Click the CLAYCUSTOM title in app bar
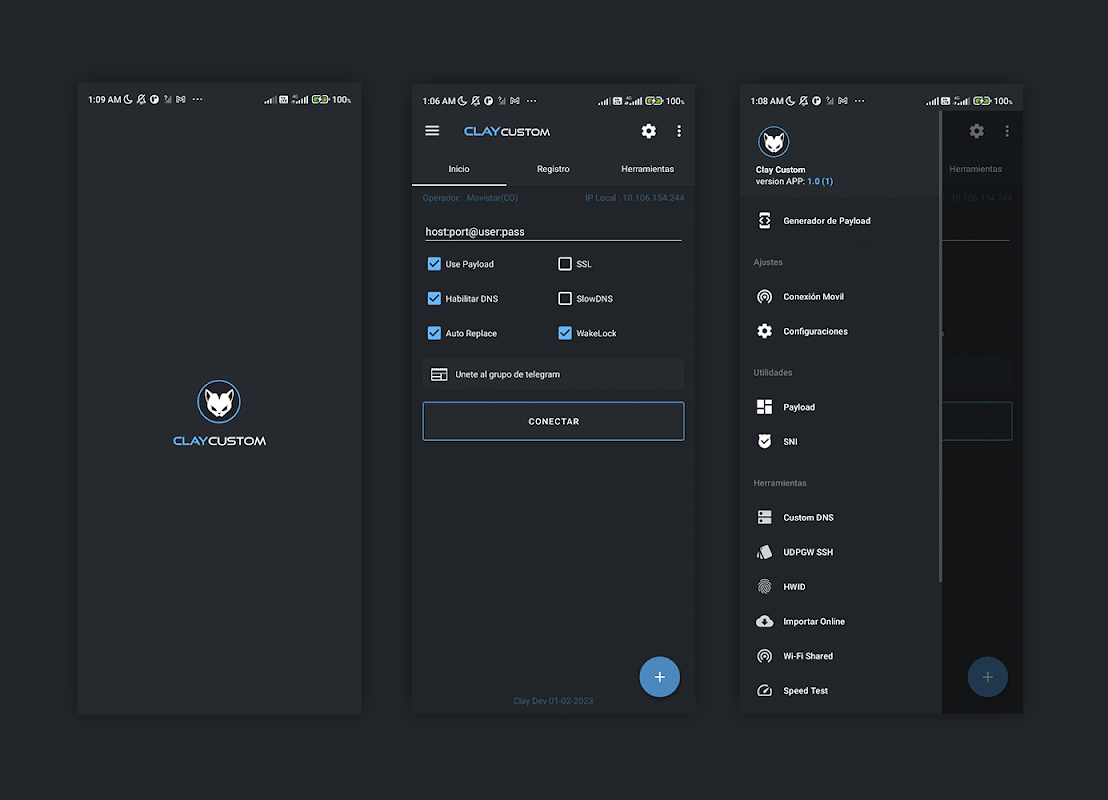Viewport: 1108px width, 800px height. (507, 131)
